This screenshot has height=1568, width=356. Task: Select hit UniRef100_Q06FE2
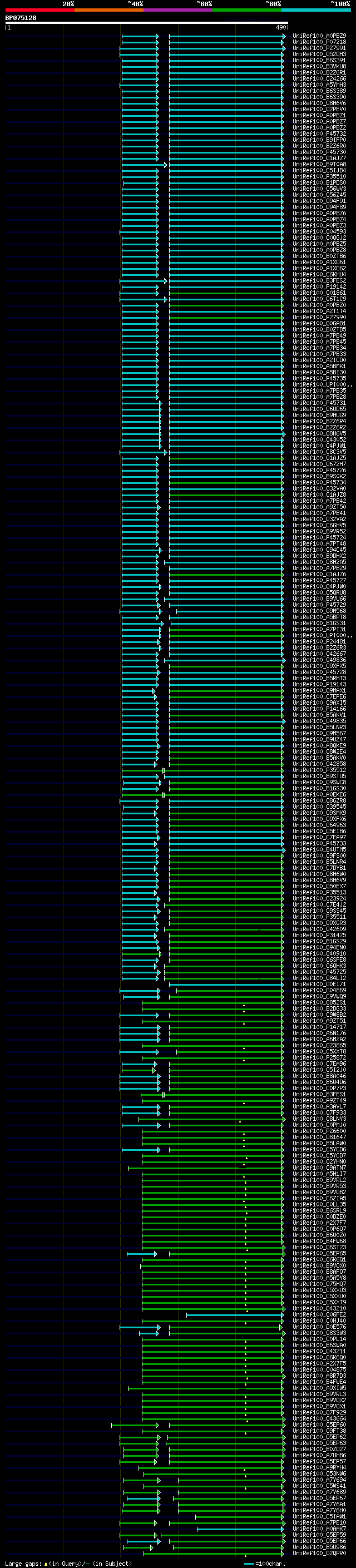click(x=319, y=1315)
